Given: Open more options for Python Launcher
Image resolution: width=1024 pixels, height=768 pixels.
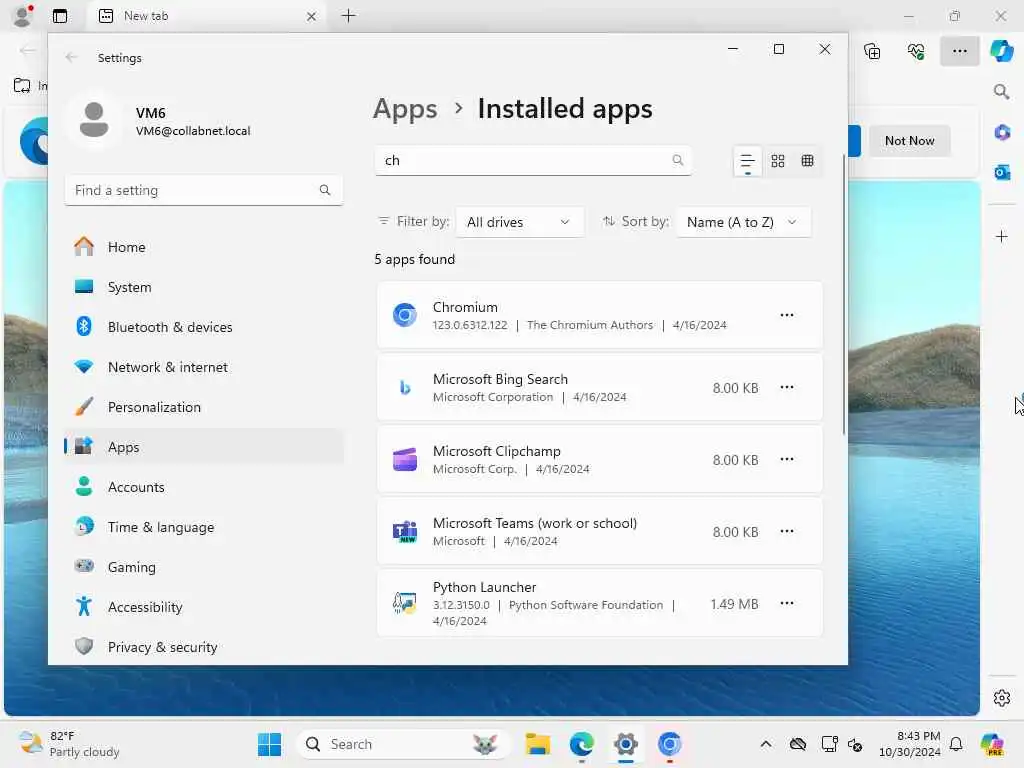Looking at the screenshot, I should 786,603.
